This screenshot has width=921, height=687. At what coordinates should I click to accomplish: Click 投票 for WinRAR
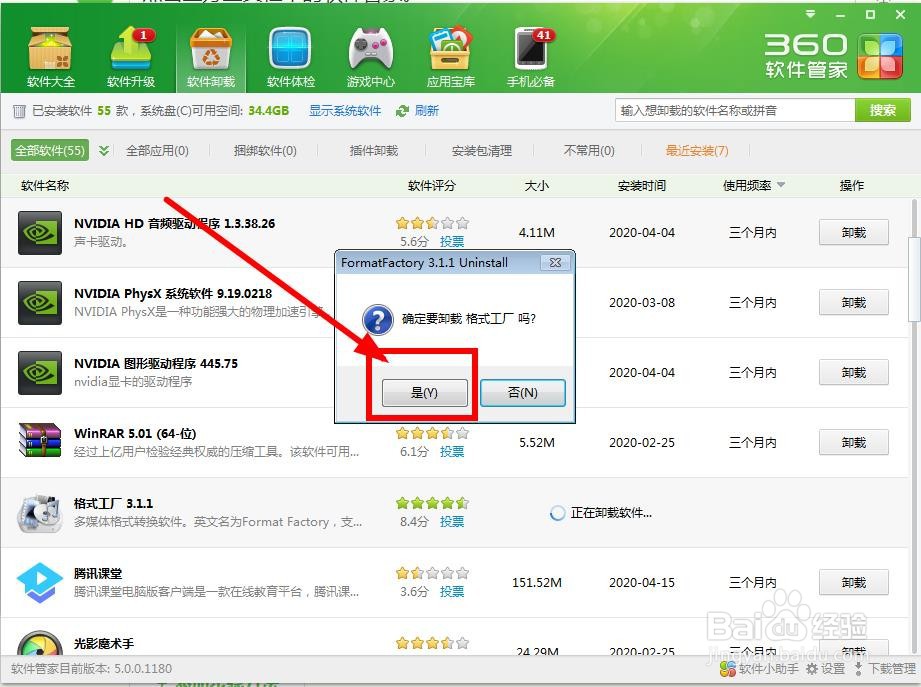[x=452, y=452]
